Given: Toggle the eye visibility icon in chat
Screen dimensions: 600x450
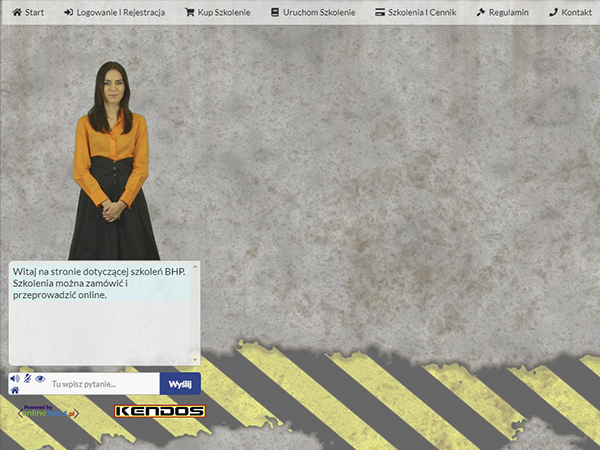Looking at the screenshot, I should click(40, 378).
